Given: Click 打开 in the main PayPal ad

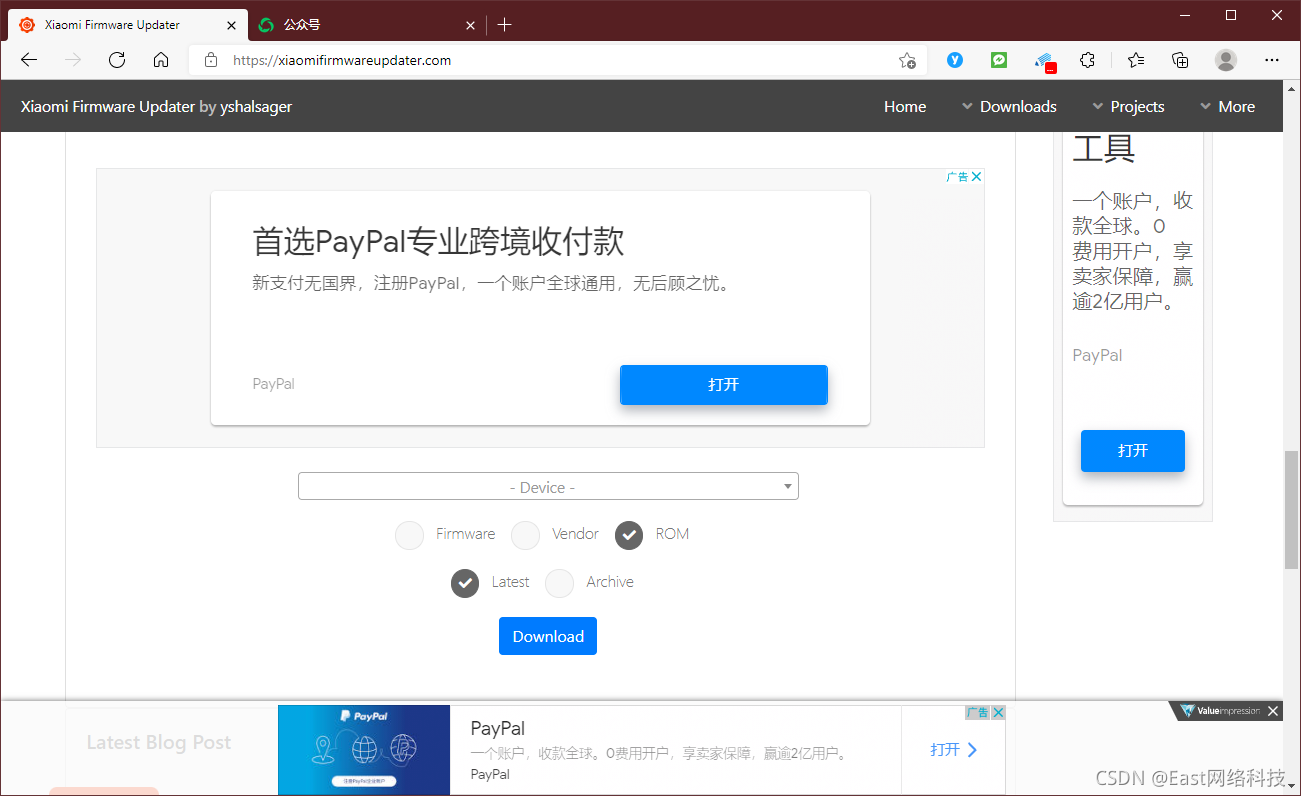Looking at the screenshot, I should point(724,385).
